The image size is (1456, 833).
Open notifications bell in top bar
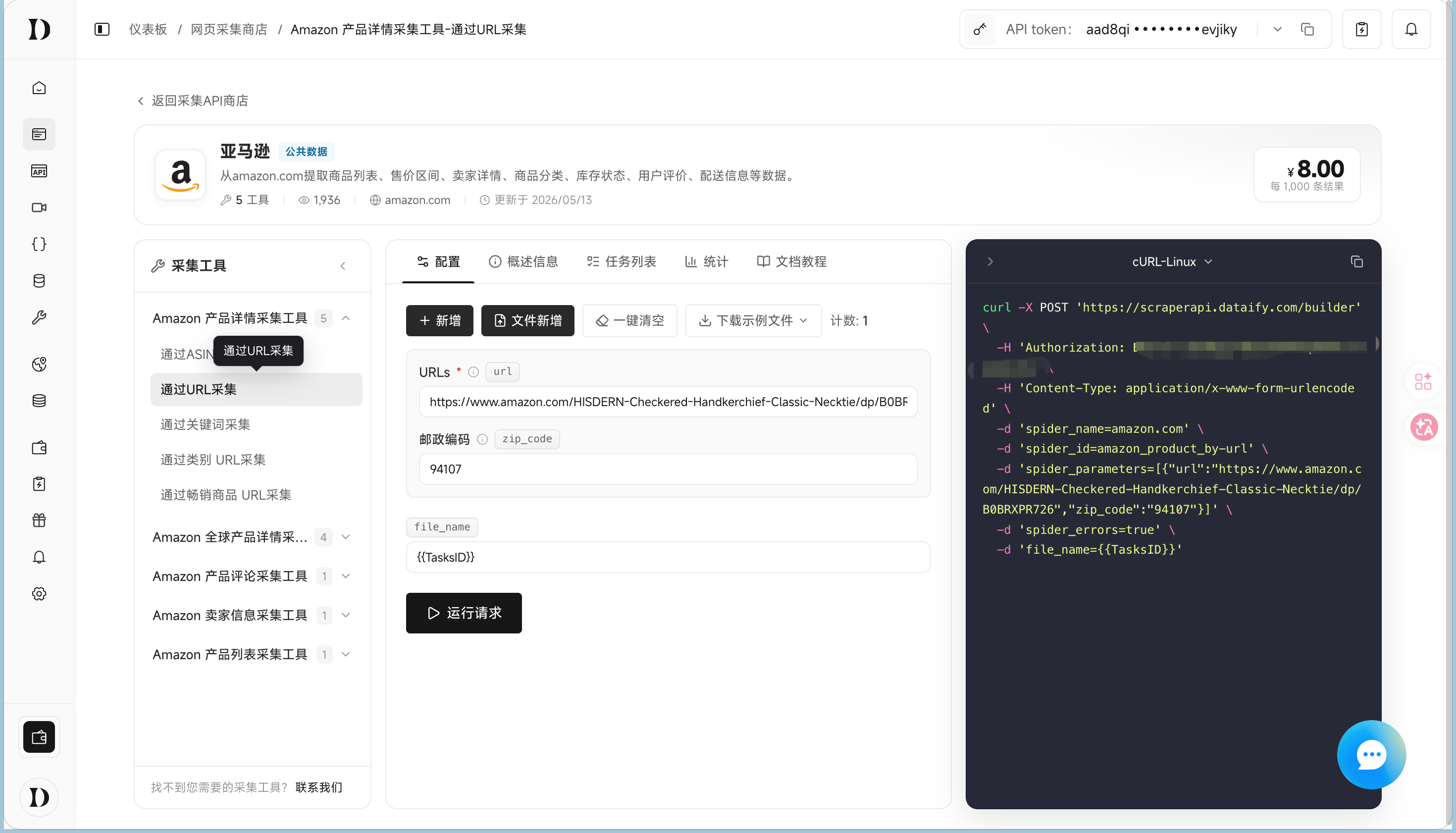click(x=1411, y=29)
